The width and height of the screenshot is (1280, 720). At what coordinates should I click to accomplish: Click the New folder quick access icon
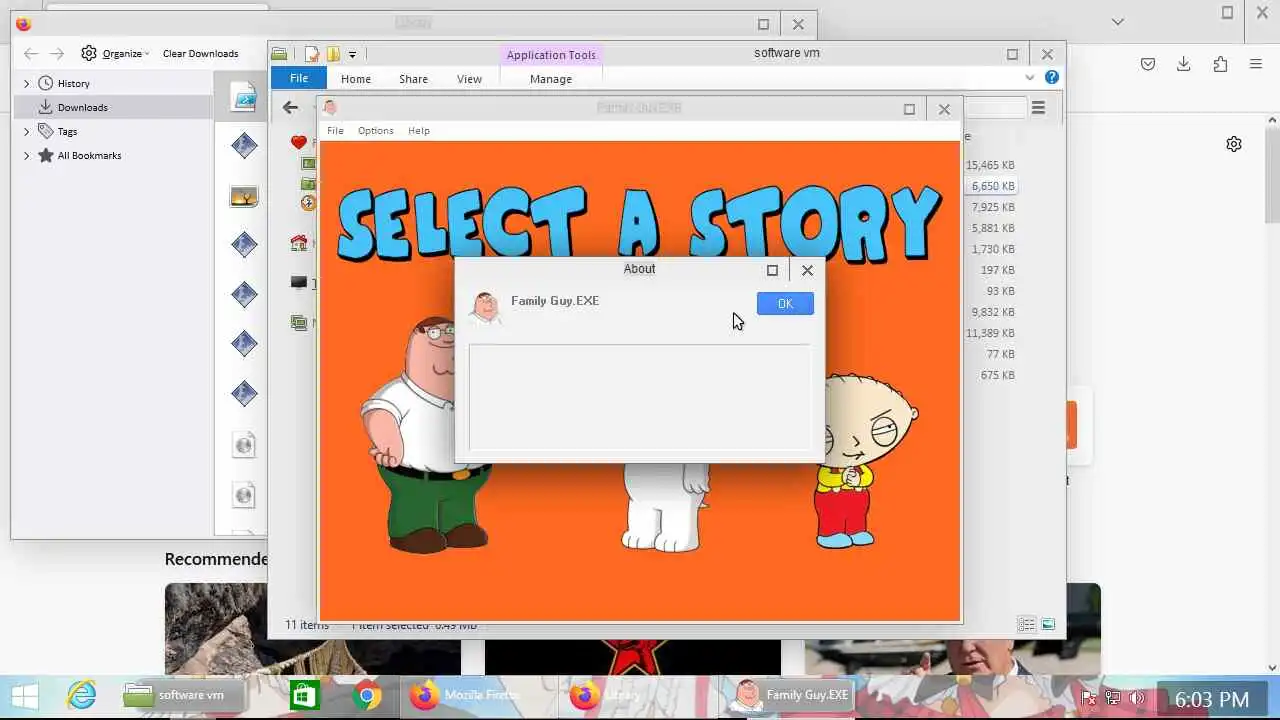[x=333, y=54]
